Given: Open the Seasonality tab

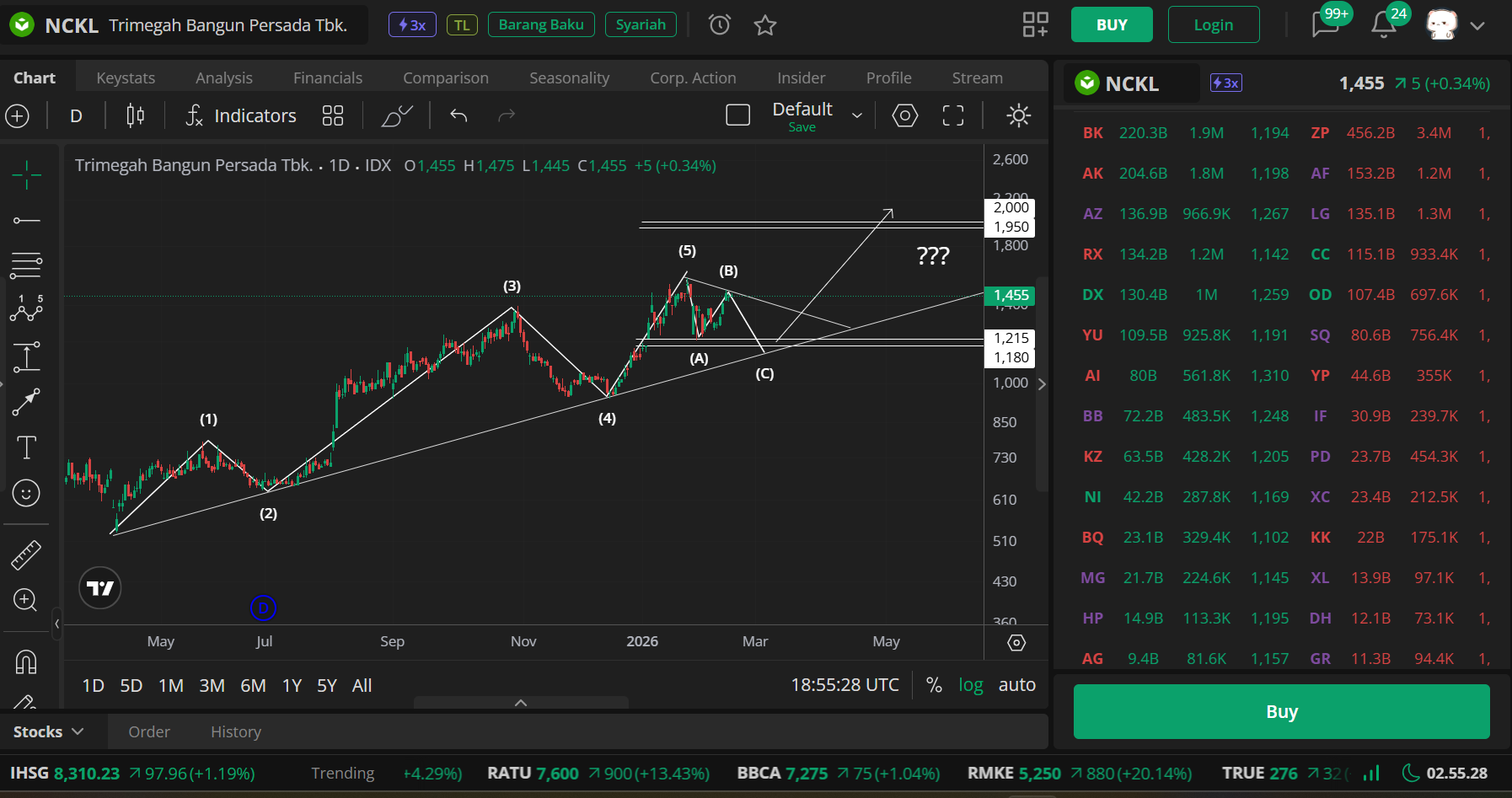Looking at the screenshot, I should 569,78.
